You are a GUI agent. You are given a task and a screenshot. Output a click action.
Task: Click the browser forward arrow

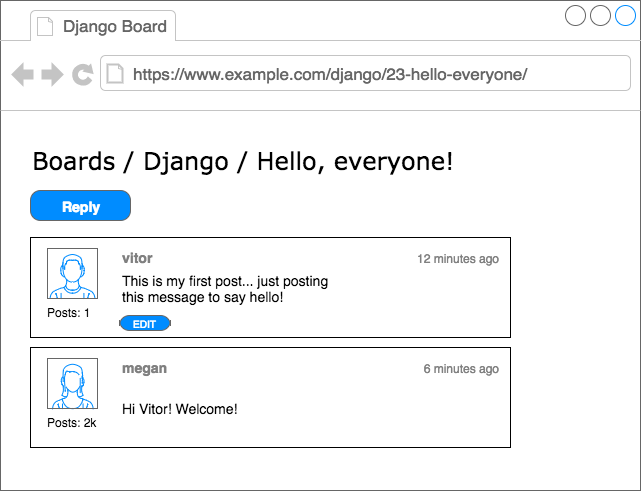pyautogui.click(x=52, y=74)
